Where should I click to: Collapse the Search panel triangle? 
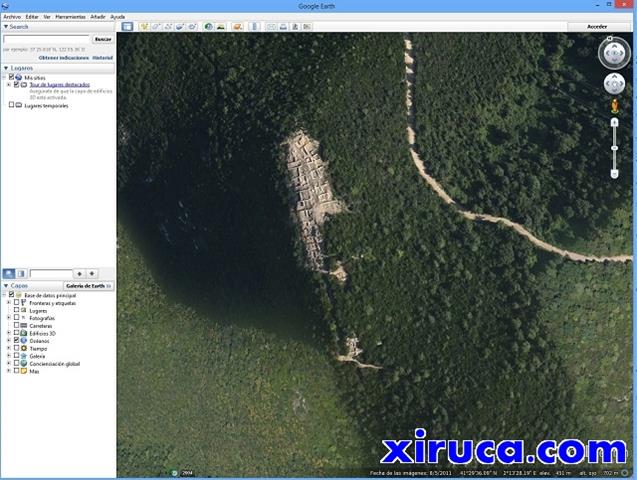tap(6, 26)
